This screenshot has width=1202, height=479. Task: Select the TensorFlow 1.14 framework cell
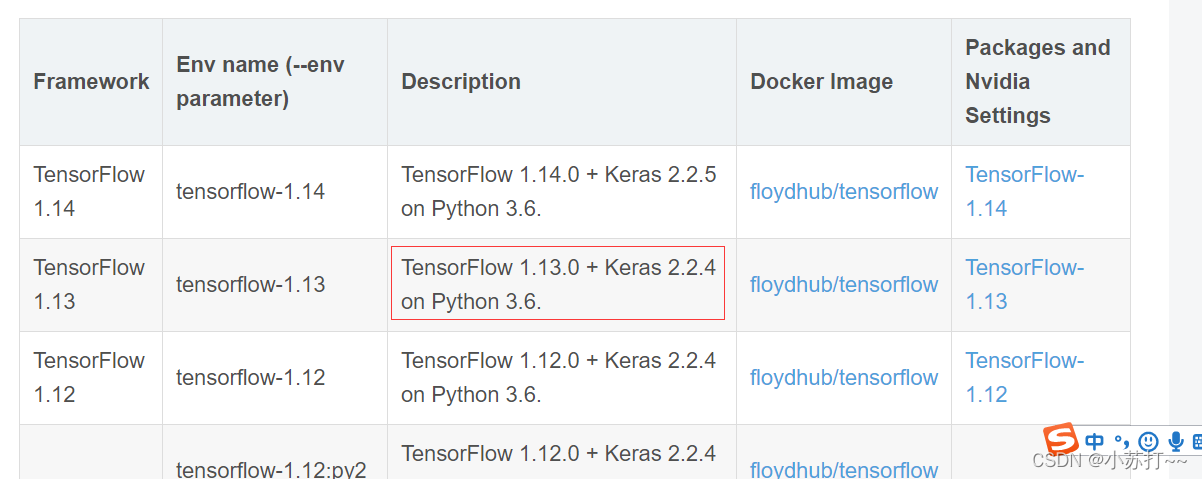click(x=89, y=191)
